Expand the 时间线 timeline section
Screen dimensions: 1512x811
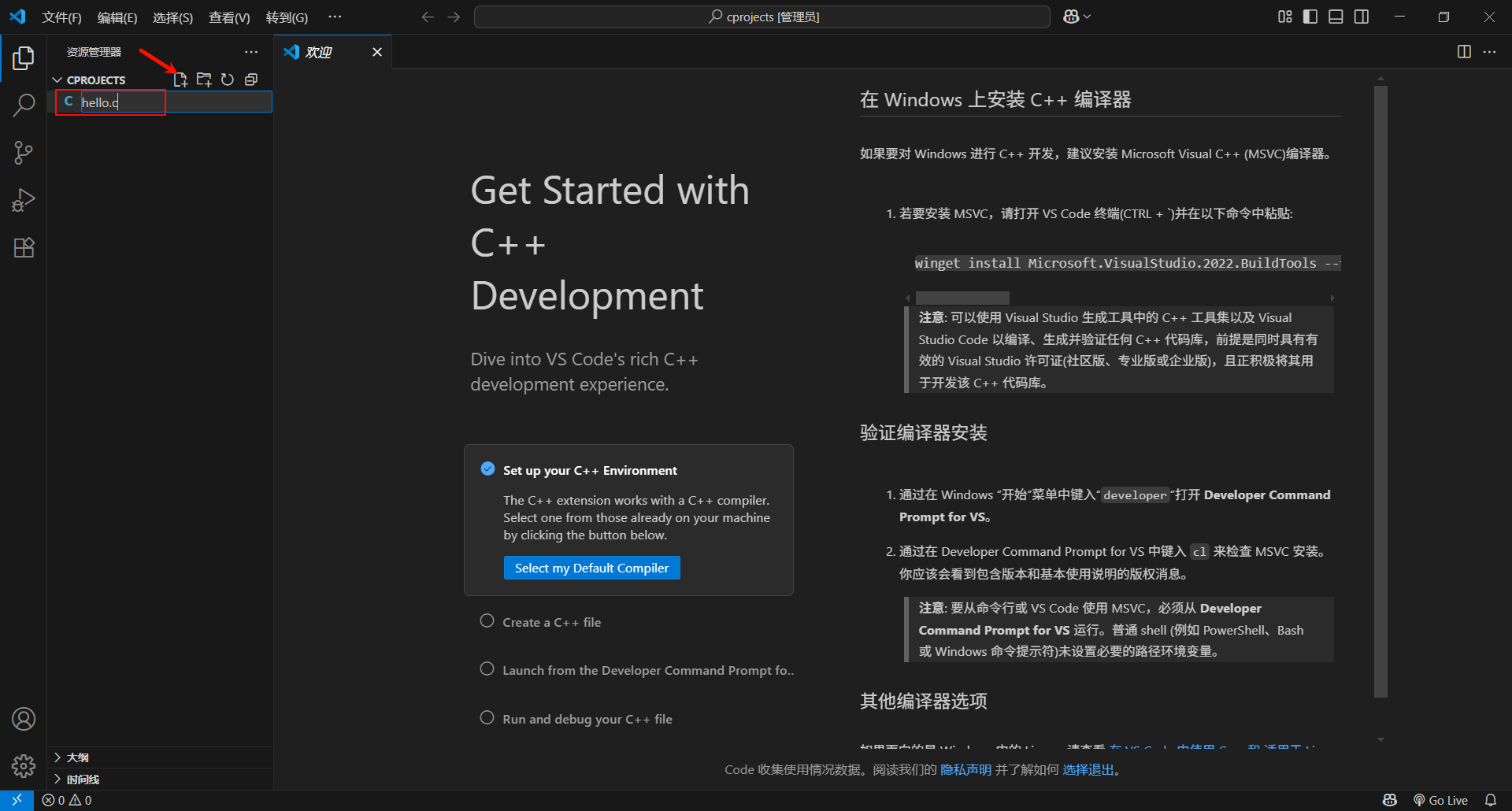point(82,780)
